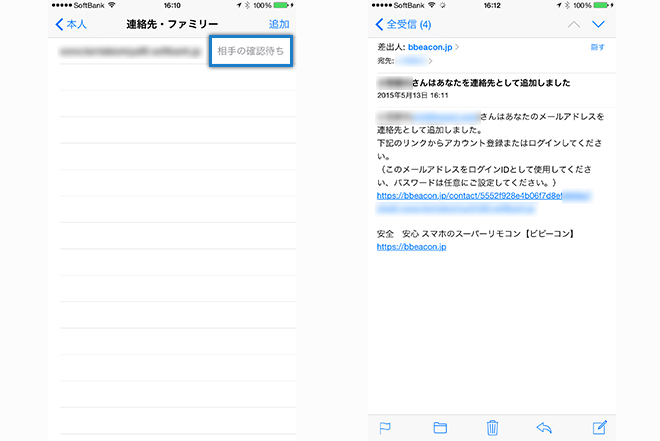The height and width of the screenshot is (441, 660).
Task: Open the blurred 宛先 recipient entry
Action: pyautogui.click(x=412, y=61)
